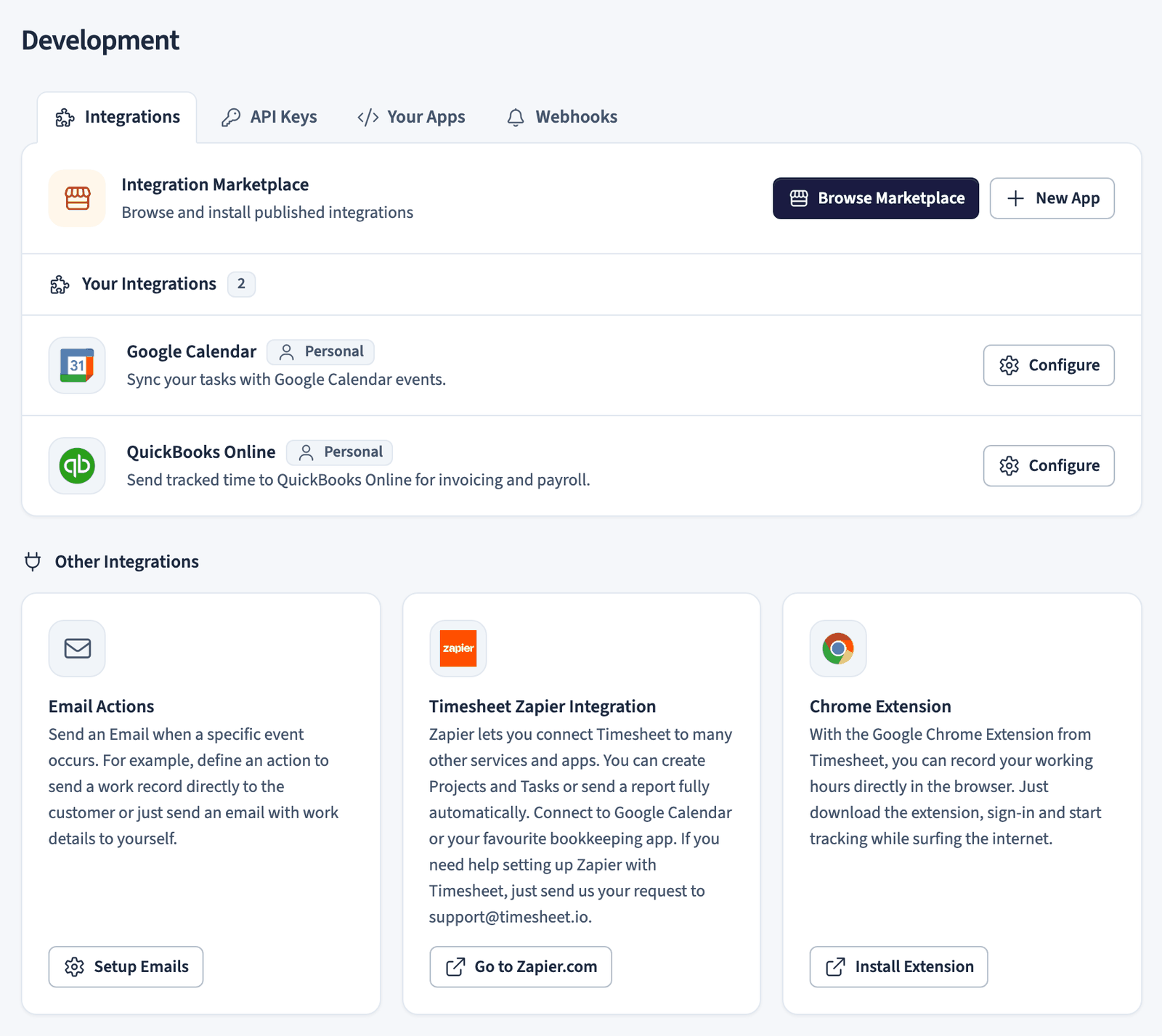
Task: Click the Email Actions envelope icon
Action: coord(77,648)
